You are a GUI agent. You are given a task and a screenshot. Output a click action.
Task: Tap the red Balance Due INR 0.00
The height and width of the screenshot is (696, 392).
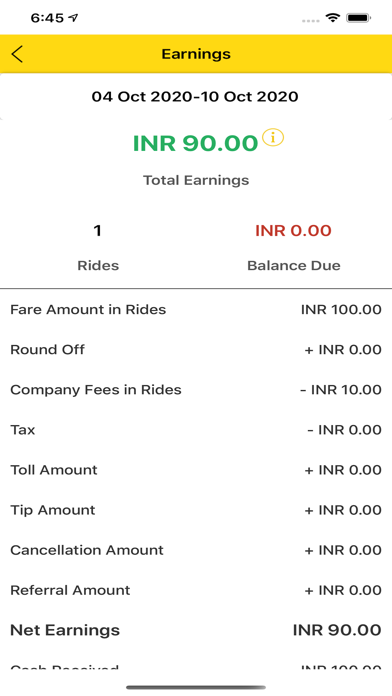293,230
